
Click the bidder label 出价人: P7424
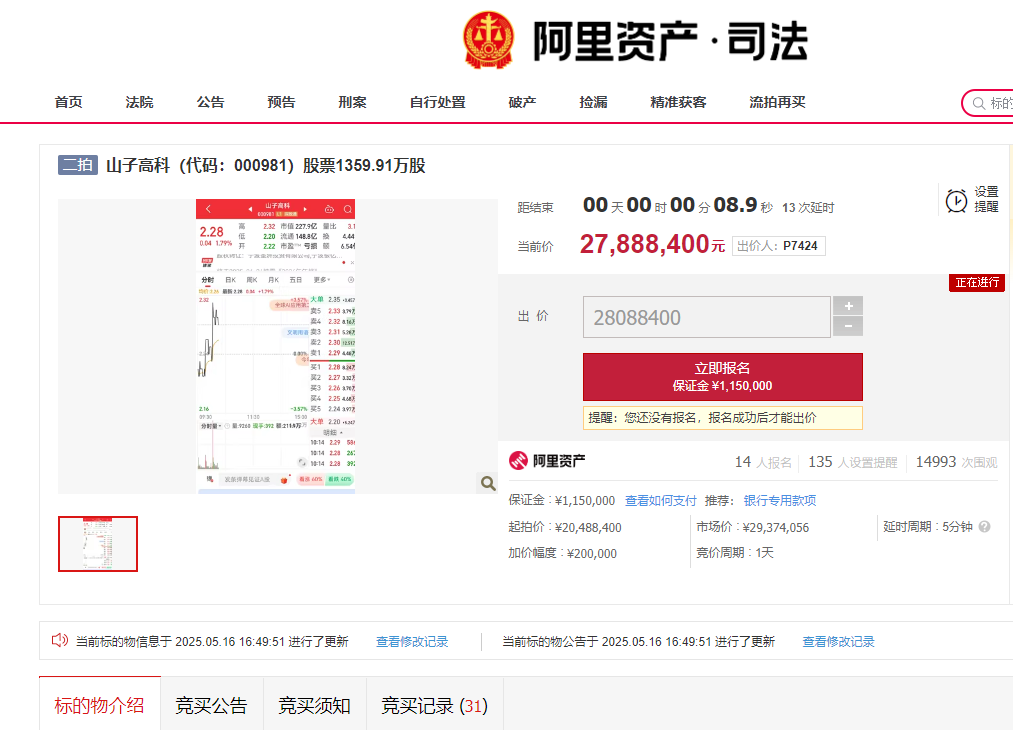(x=778, y=246)
